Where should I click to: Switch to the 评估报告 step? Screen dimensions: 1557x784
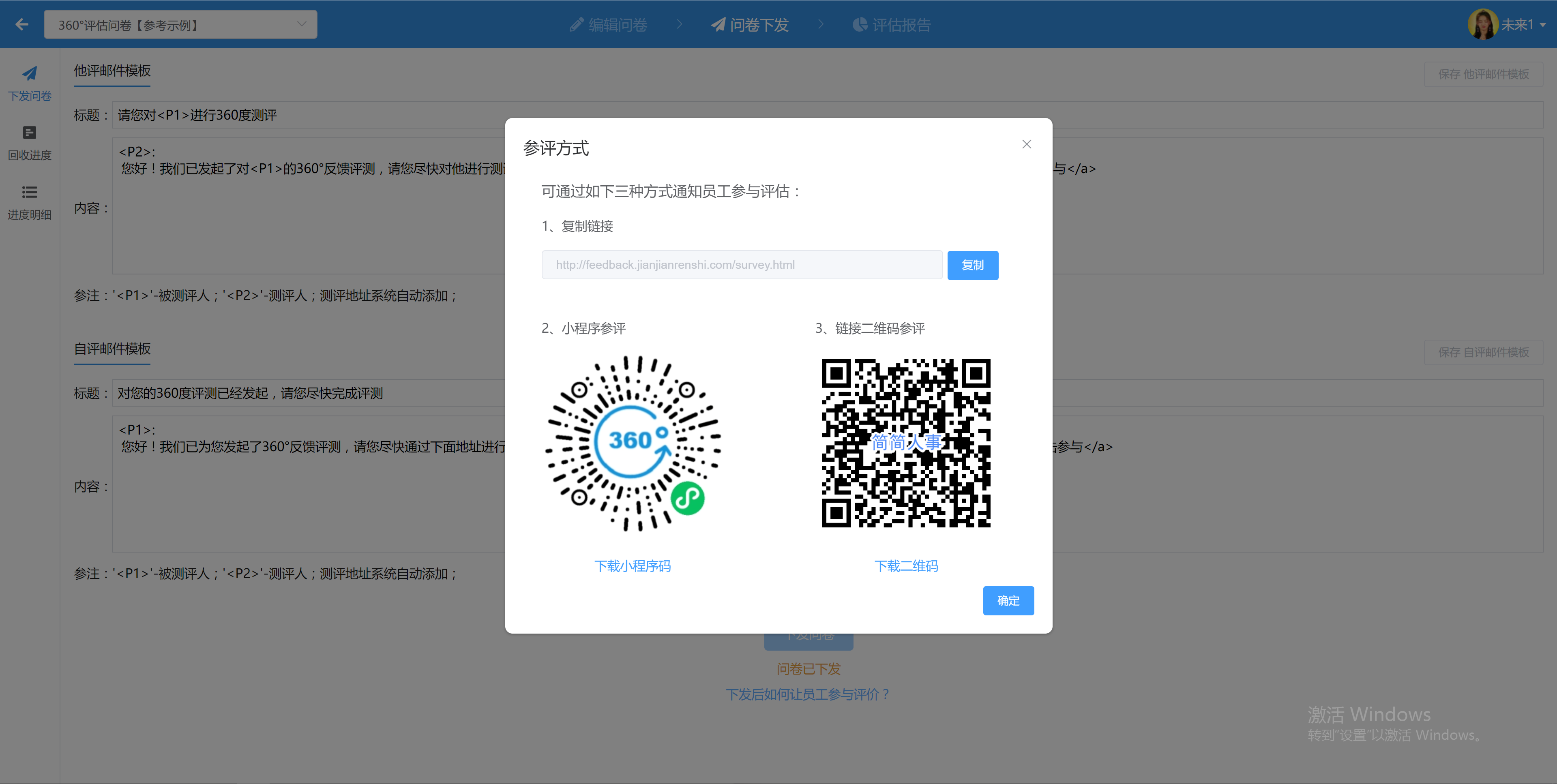coord(892,25)
